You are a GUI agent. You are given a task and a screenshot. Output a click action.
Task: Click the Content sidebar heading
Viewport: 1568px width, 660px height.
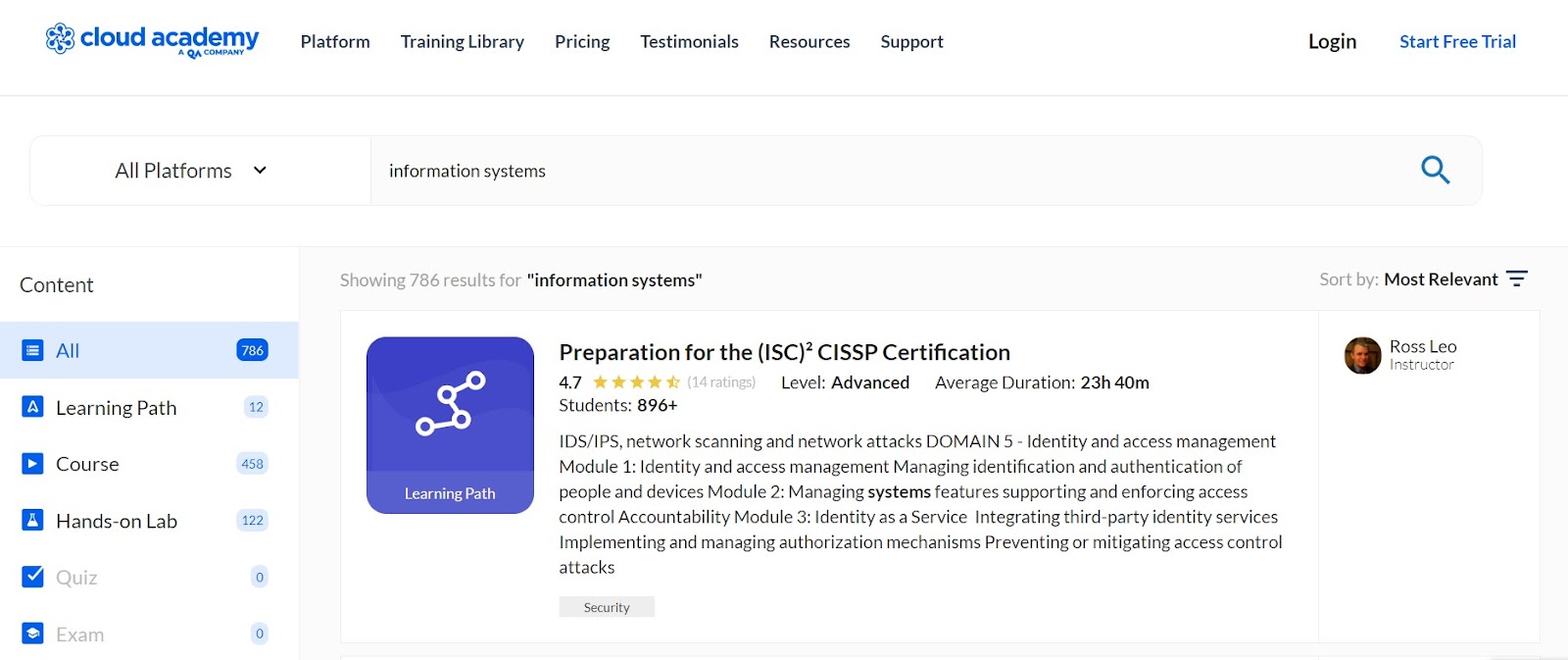pos(57,284)
